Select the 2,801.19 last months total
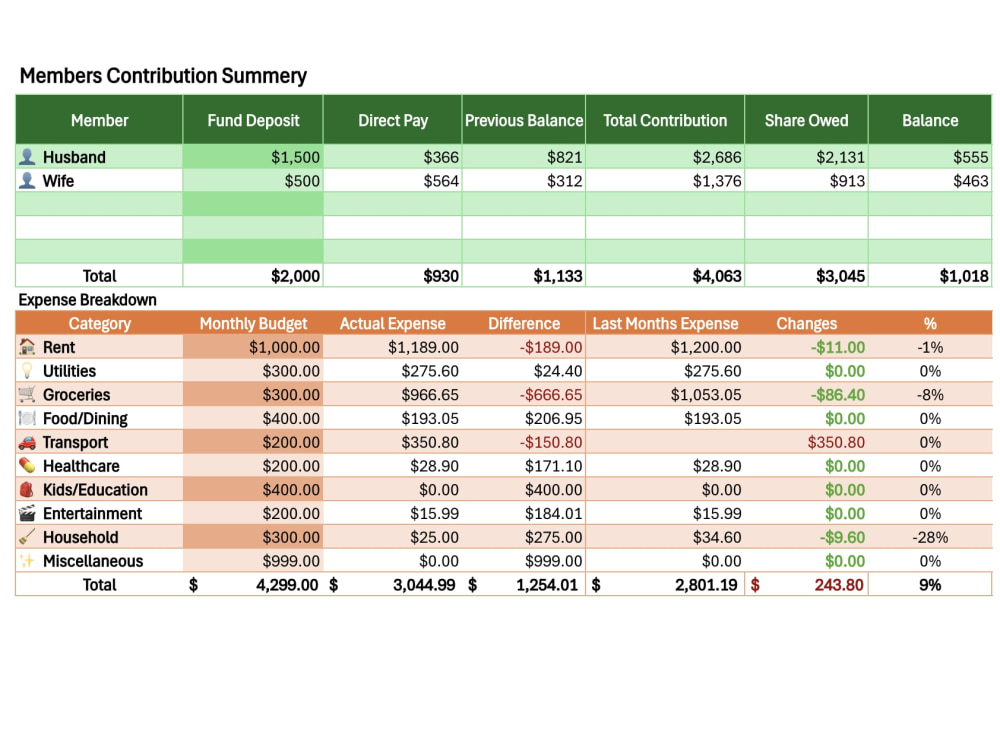 click(x=665, y=585)
